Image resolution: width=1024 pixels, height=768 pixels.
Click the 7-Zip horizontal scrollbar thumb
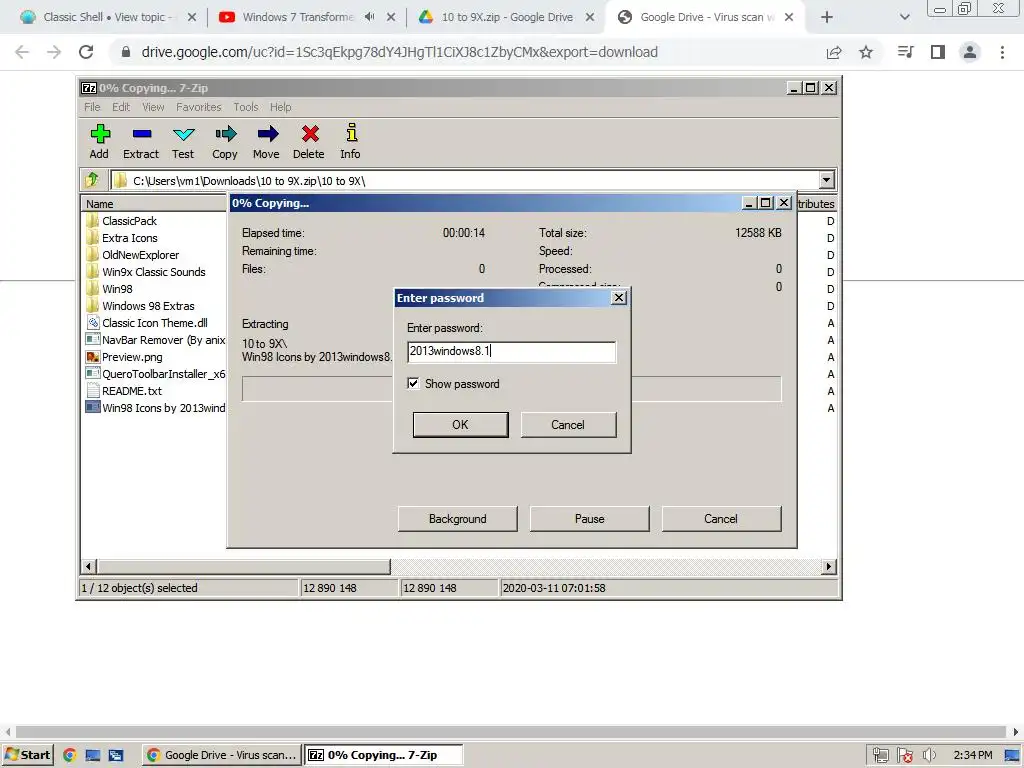(244, 566)
